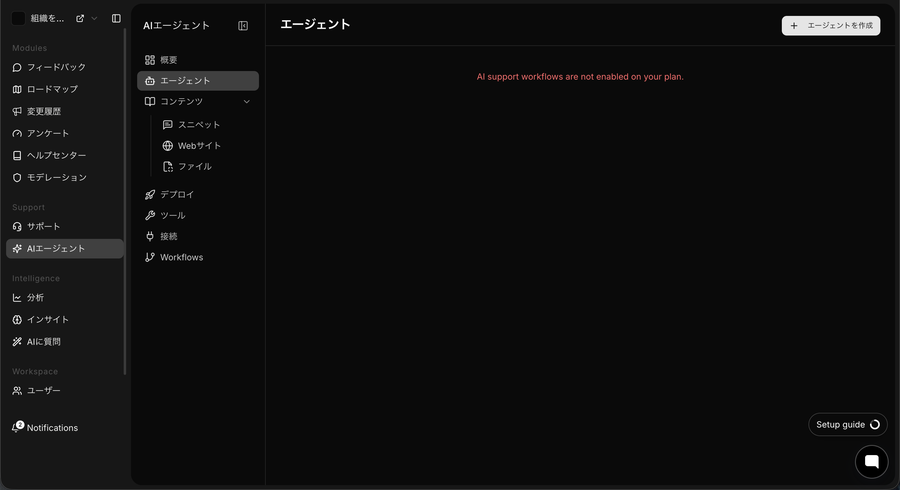Click the plan error message text
The width and height of the screenshot is (900, 490).
click(x=580, y=77)
